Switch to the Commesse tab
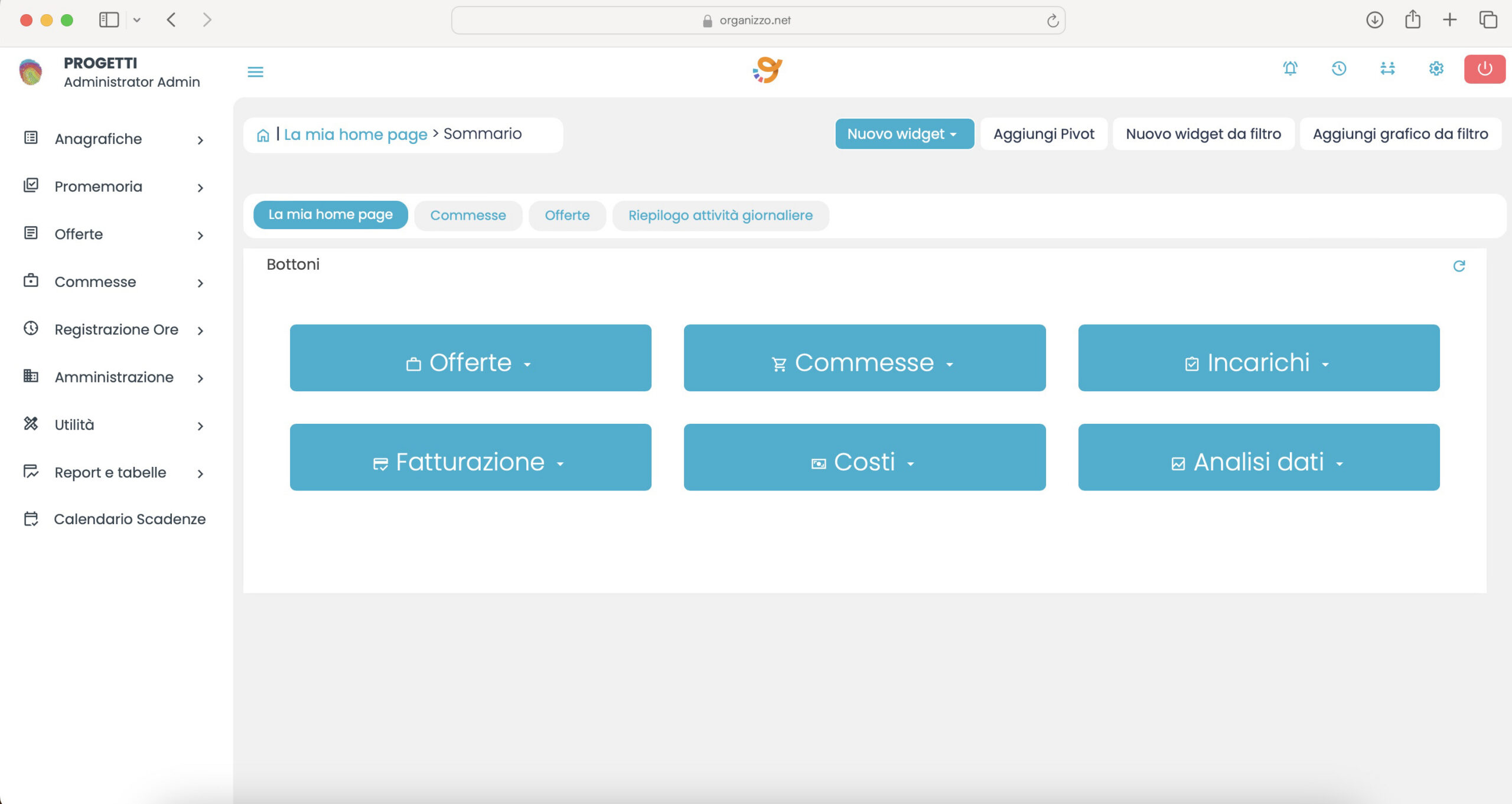Image resolution: width=1512 pixels, height=804 pixels. [468, 215]
